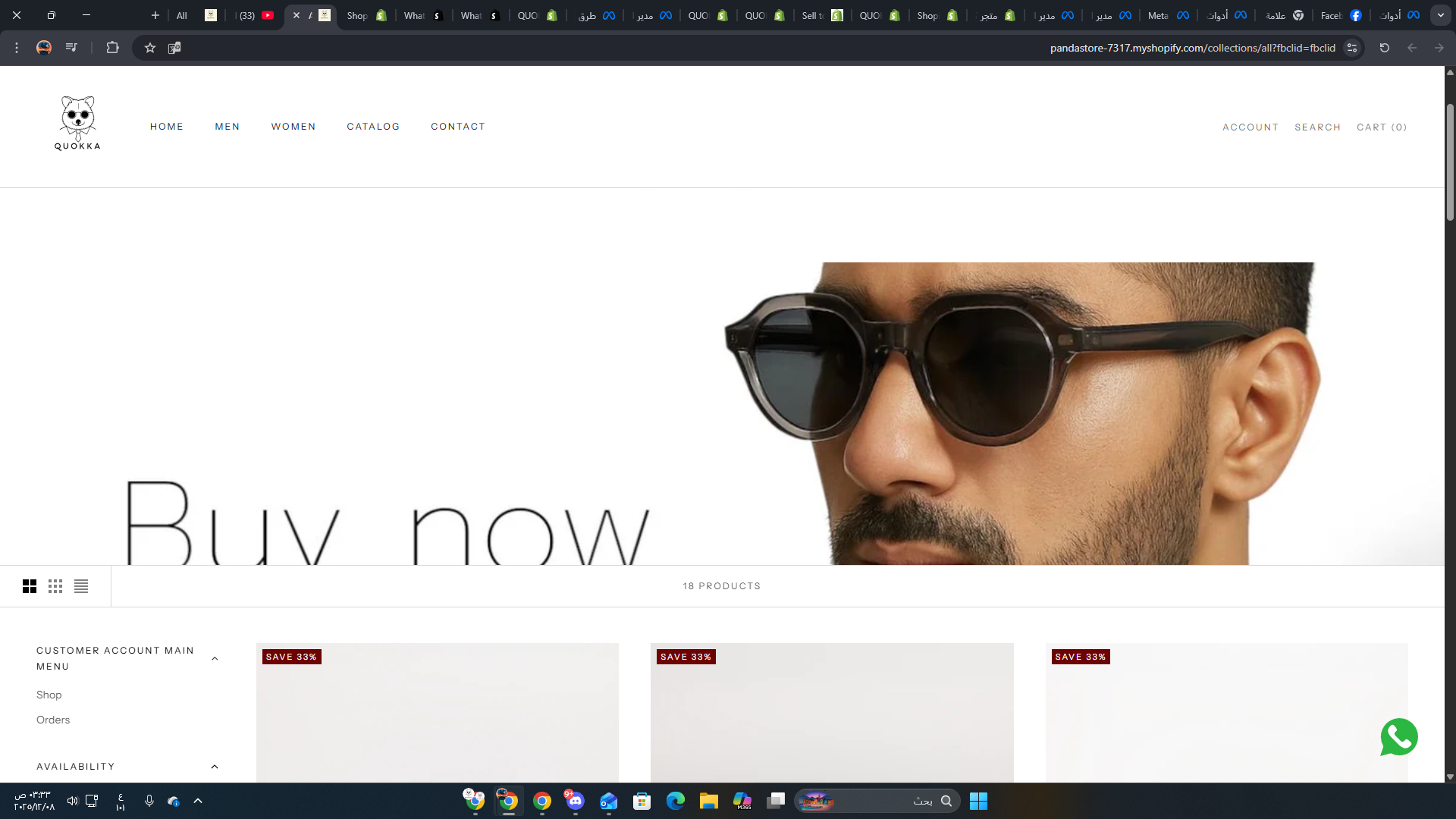Open the Account link
This screenshot has height=819, width=1456.
pos(1250,127)
